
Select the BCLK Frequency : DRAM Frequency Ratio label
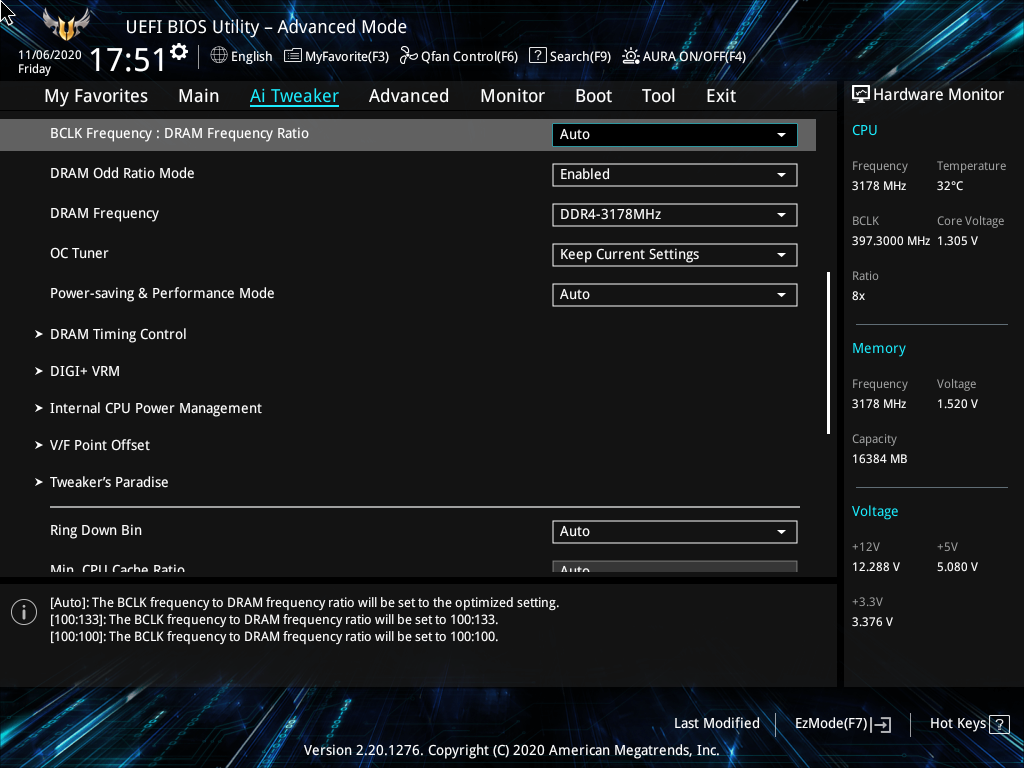pos(180,133)
